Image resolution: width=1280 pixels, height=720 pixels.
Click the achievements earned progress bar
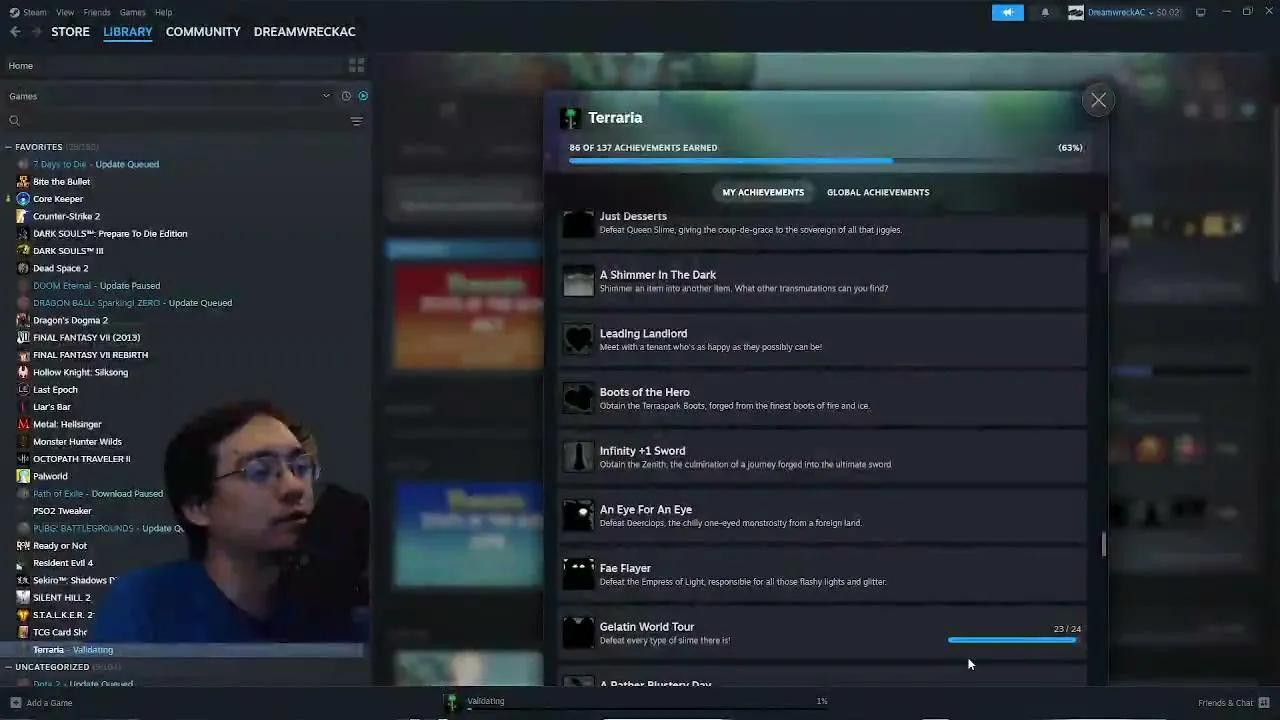coord(826,160)
